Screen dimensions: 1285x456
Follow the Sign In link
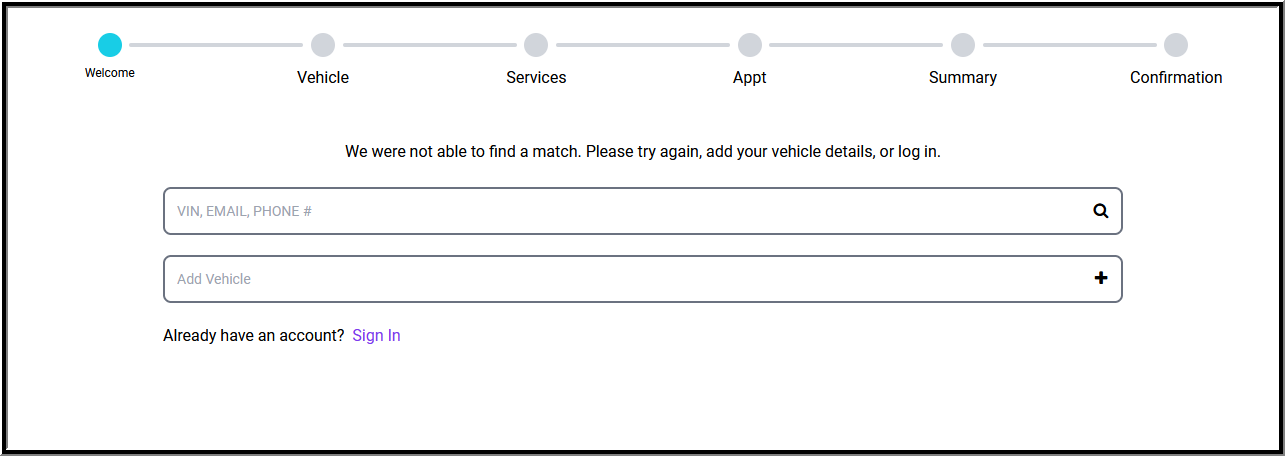376,335
